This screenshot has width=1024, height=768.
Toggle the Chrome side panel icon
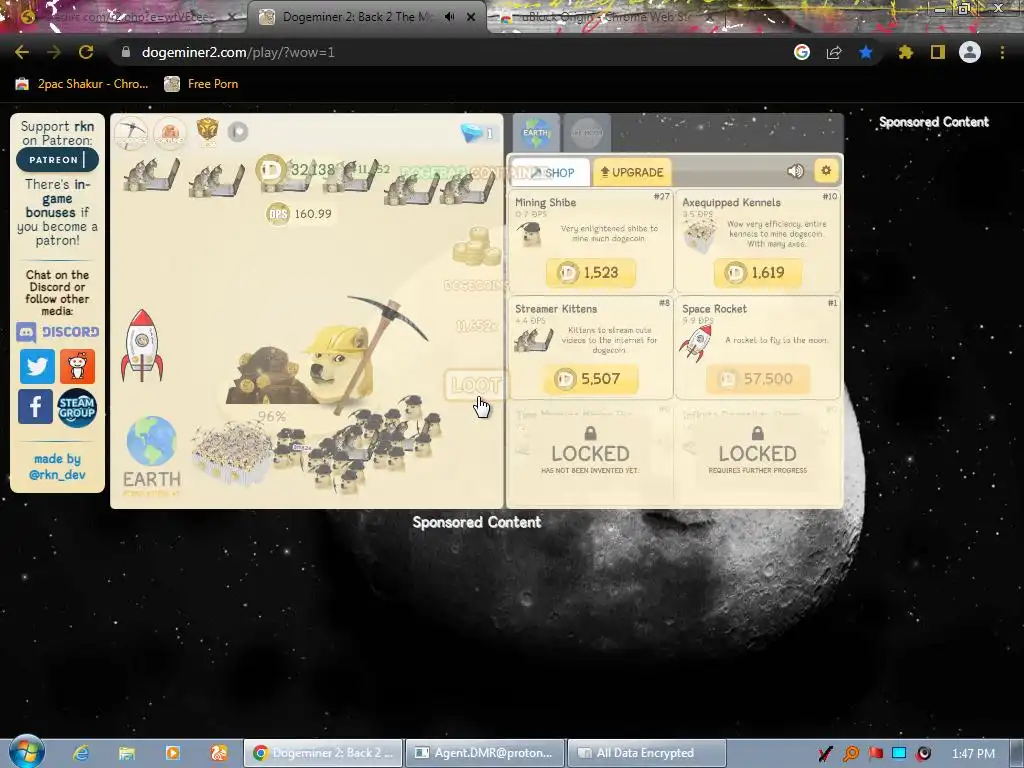click(x=938, y=52)
